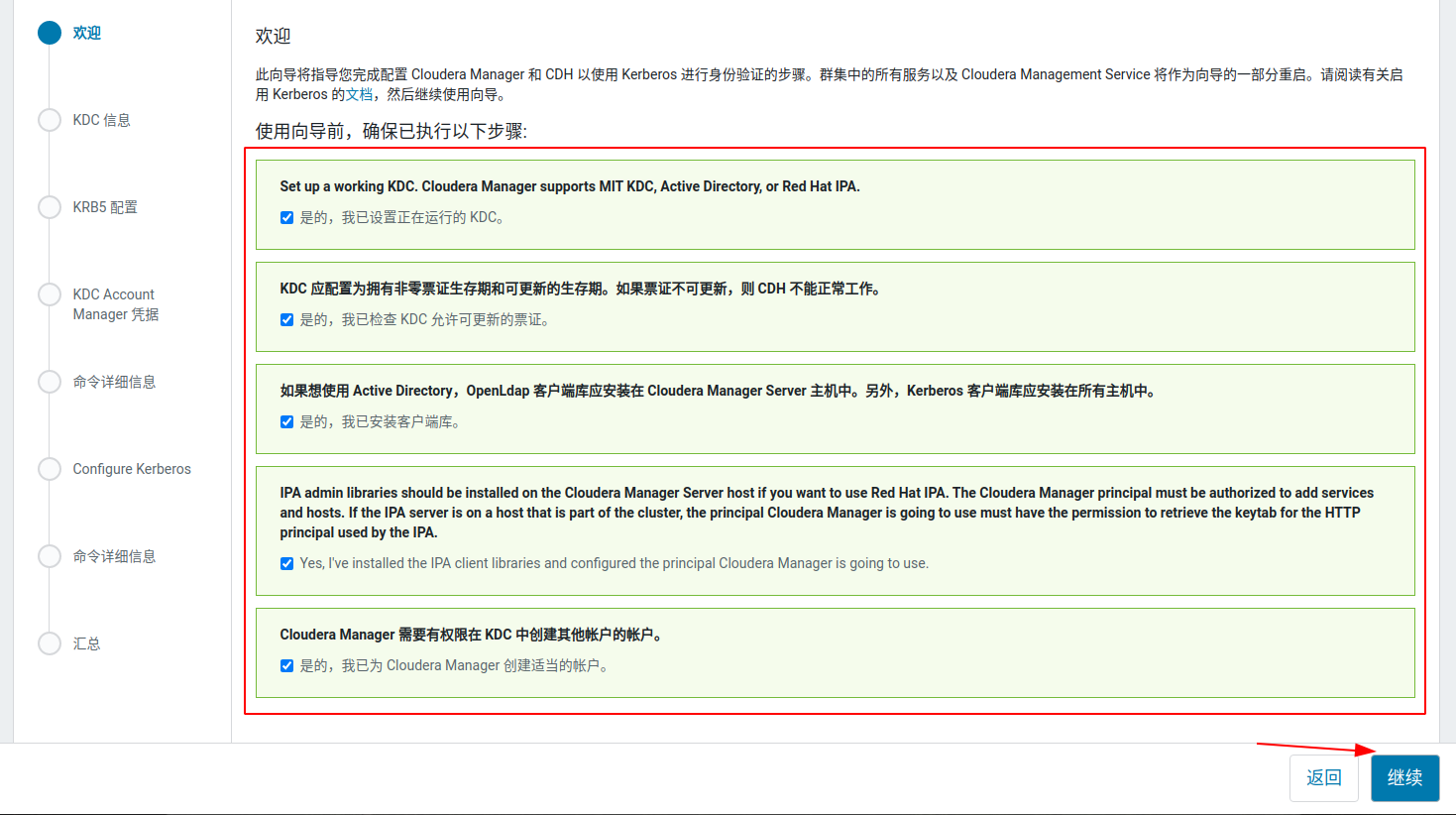Click the 汇总 step circle
1456x815 pixels.
point(50,643)
